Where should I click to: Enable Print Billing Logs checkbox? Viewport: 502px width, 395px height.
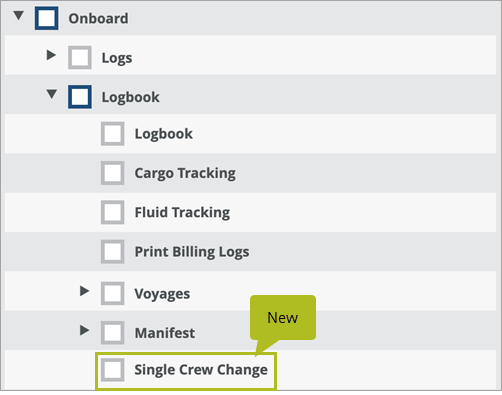tap(113, 252)
